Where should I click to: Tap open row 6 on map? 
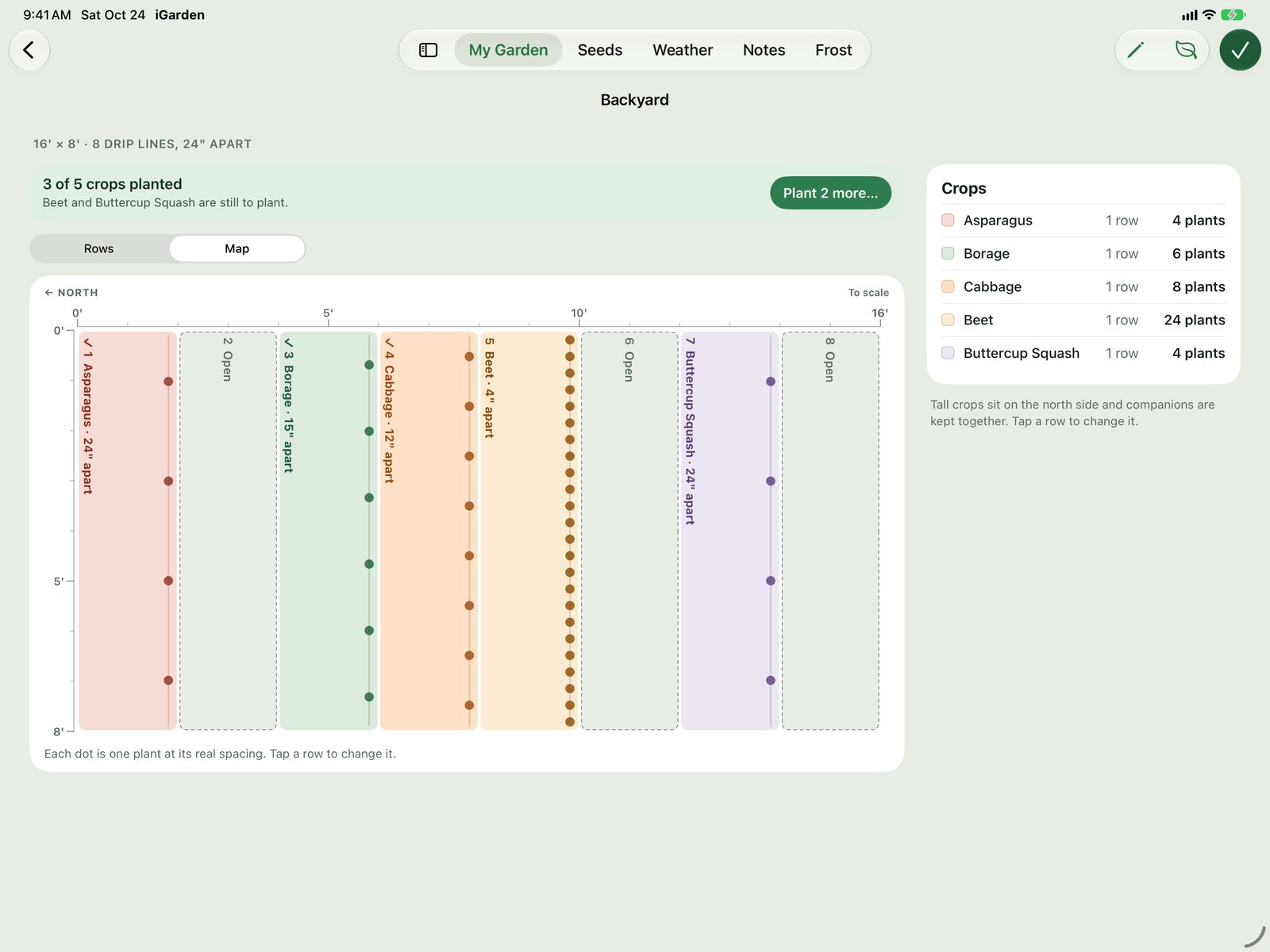[x=629, y=531]
